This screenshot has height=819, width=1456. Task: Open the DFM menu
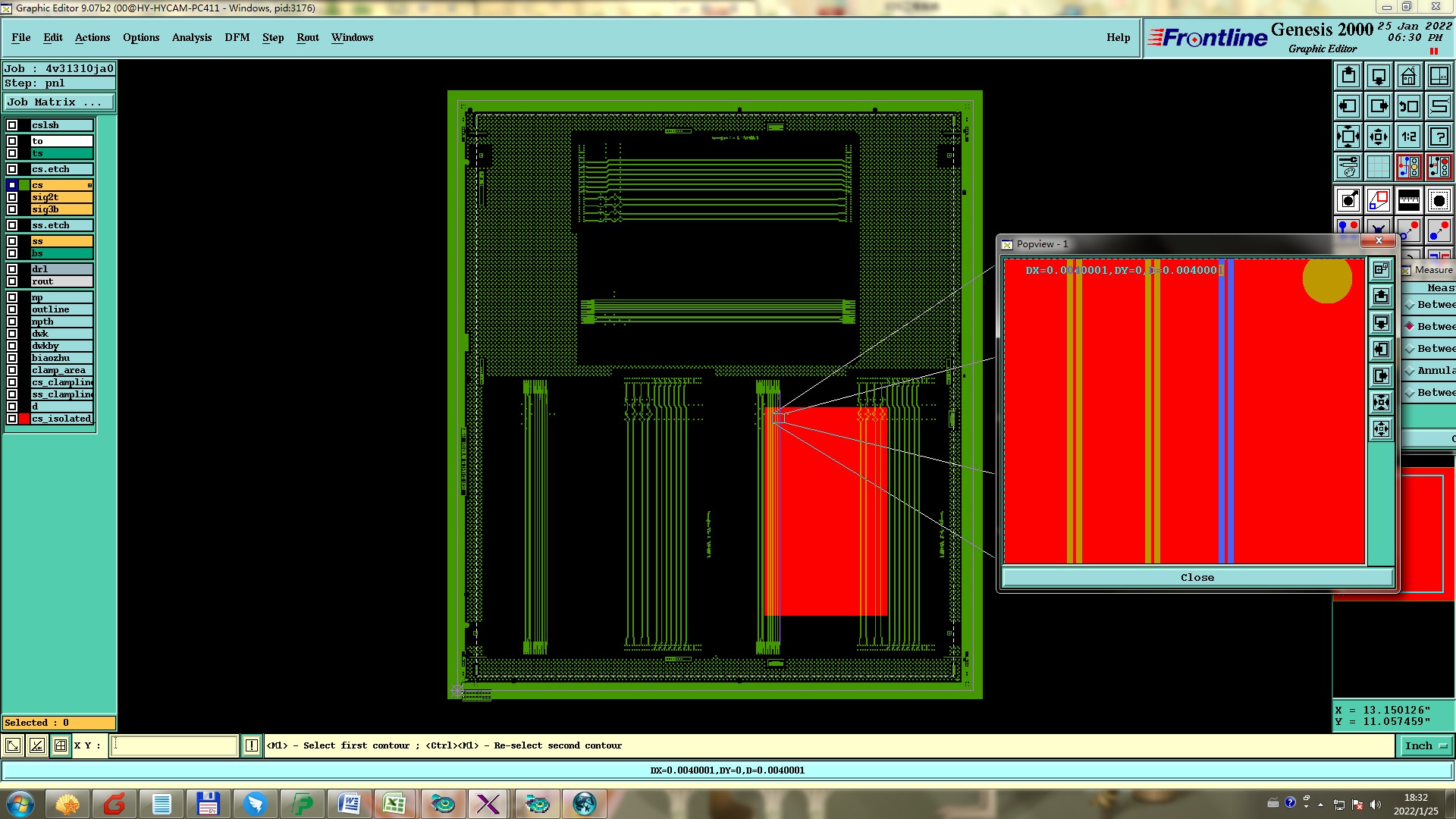coord(237,37)
